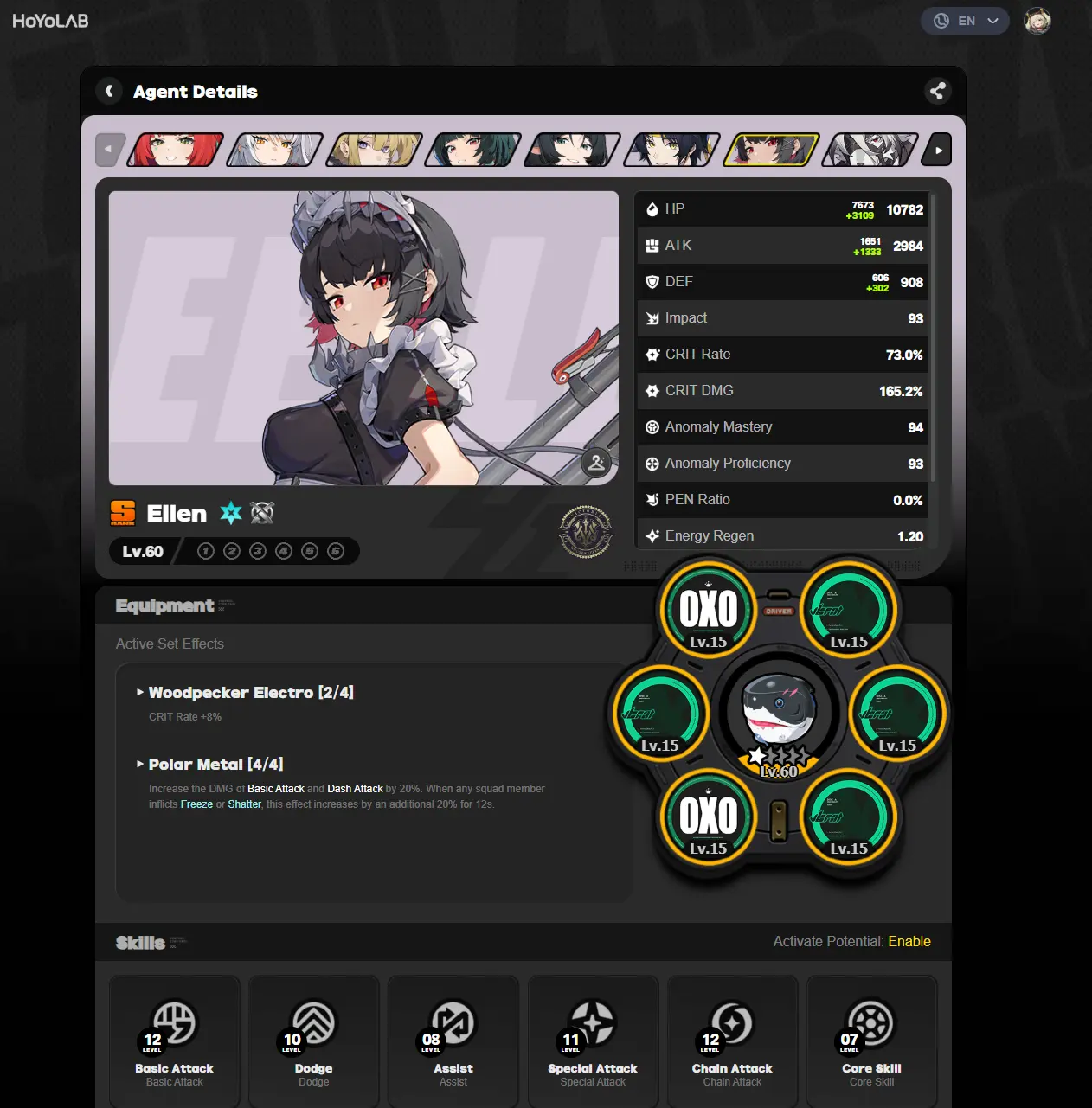Select the black-haired yellow-eyed agent portrait
Image resolution: width=1092 pixels, height=1108 pixels.
pyautogui.click(x=672, y=150)
